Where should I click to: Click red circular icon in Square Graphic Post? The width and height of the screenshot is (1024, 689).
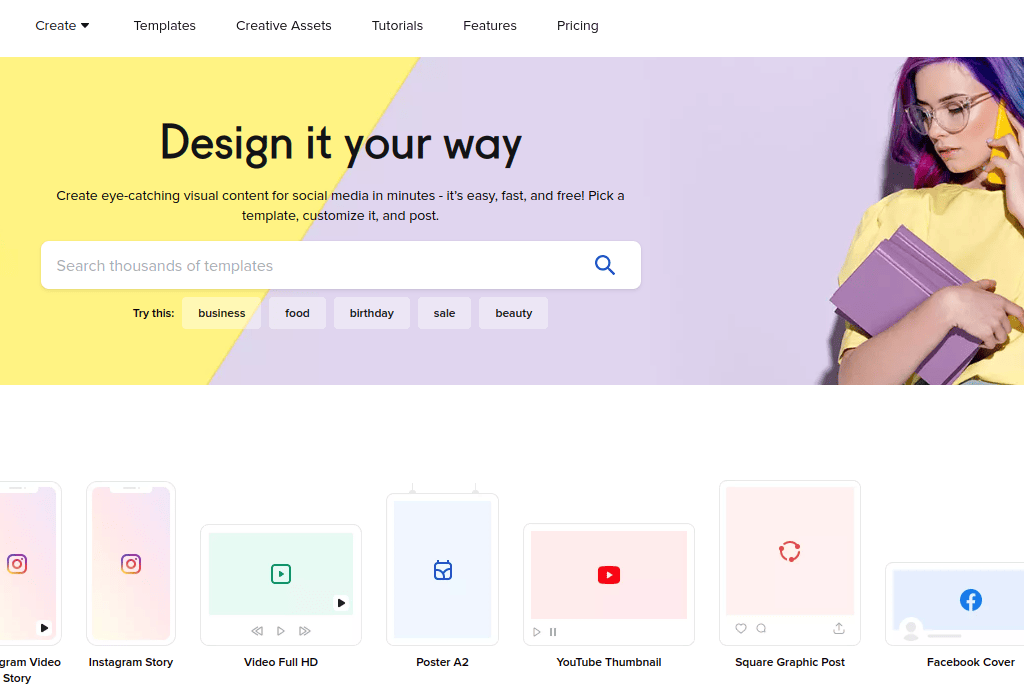click(x=790, y=551)
